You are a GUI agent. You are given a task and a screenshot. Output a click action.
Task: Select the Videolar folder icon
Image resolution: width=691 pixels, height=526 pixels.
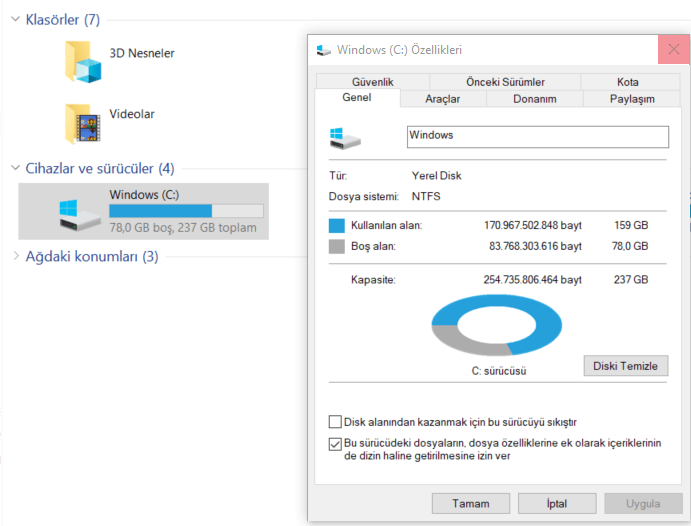[x=83, y=124]
